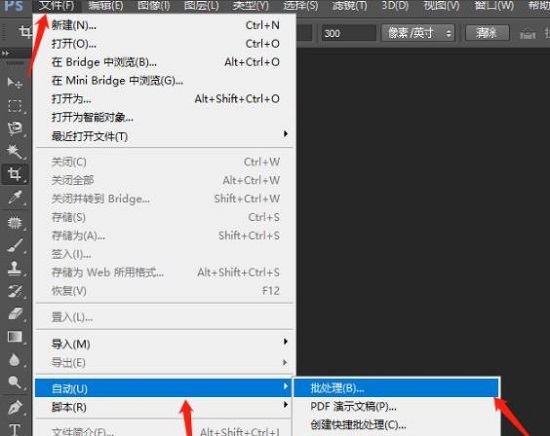550x436 pixels.
Task: Select the Eyedropper tool
Action: (15, 197)
